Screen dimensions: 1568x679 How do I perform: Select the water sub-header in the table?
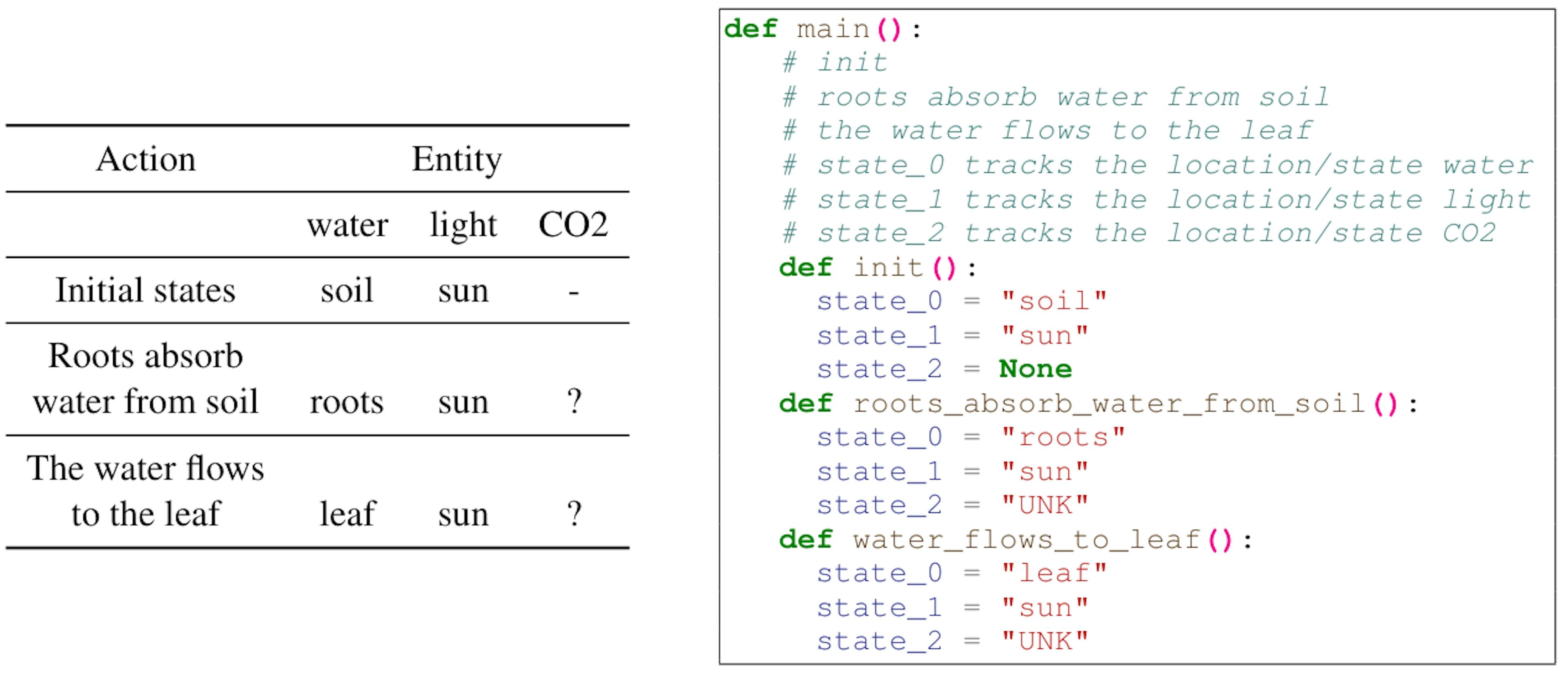coord(347,225)
